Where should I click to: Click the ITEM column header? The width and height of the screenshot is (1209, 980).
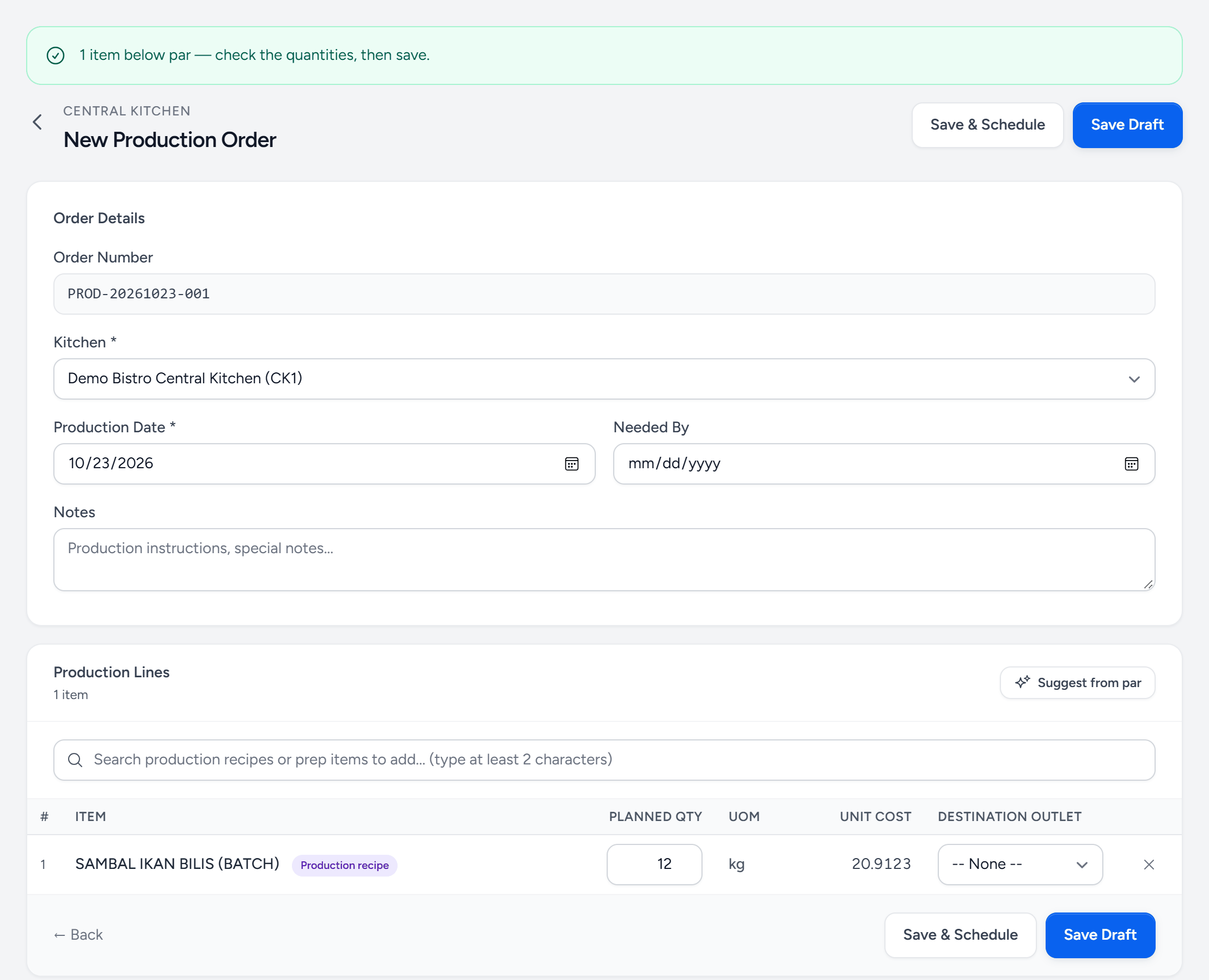(90, 816)
